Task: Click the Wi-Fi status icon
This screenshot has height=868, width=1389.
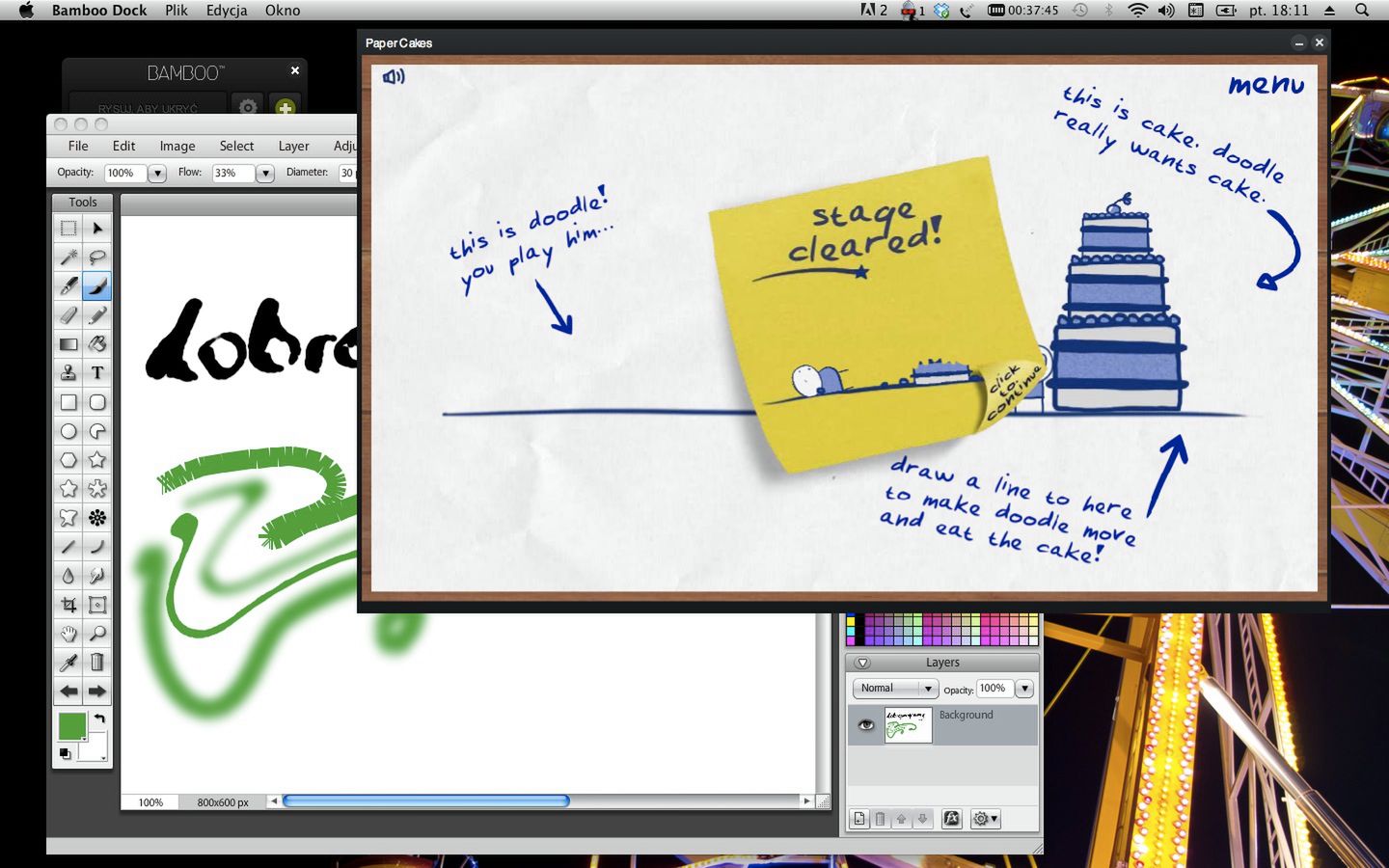Action: point(1138,11)
